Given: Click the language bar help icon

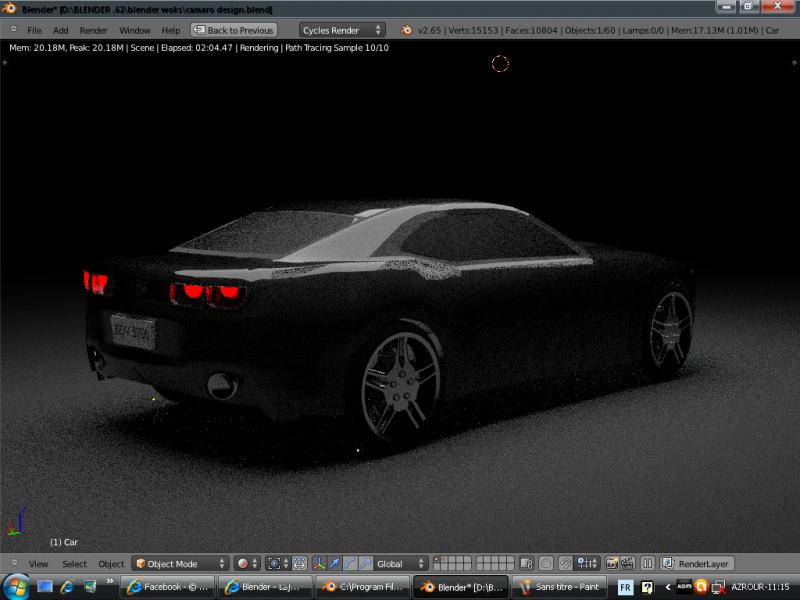Looking at the screenshot, I should coord(647,587).
